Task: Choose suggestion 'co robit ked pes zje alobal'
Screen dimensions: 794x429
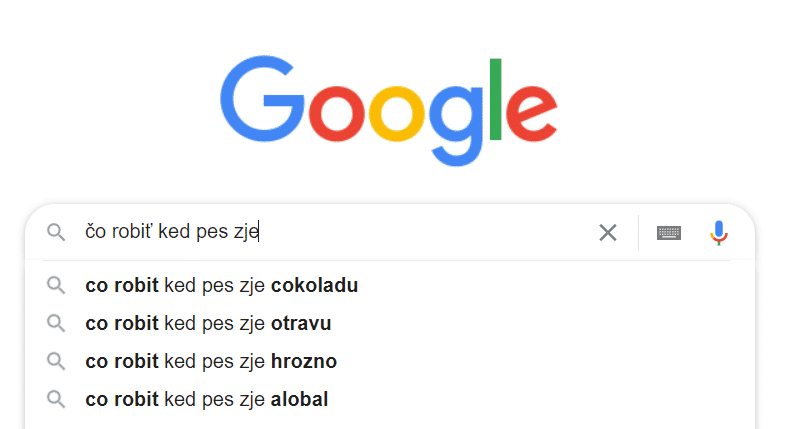Action: click(x=390, y=399)
